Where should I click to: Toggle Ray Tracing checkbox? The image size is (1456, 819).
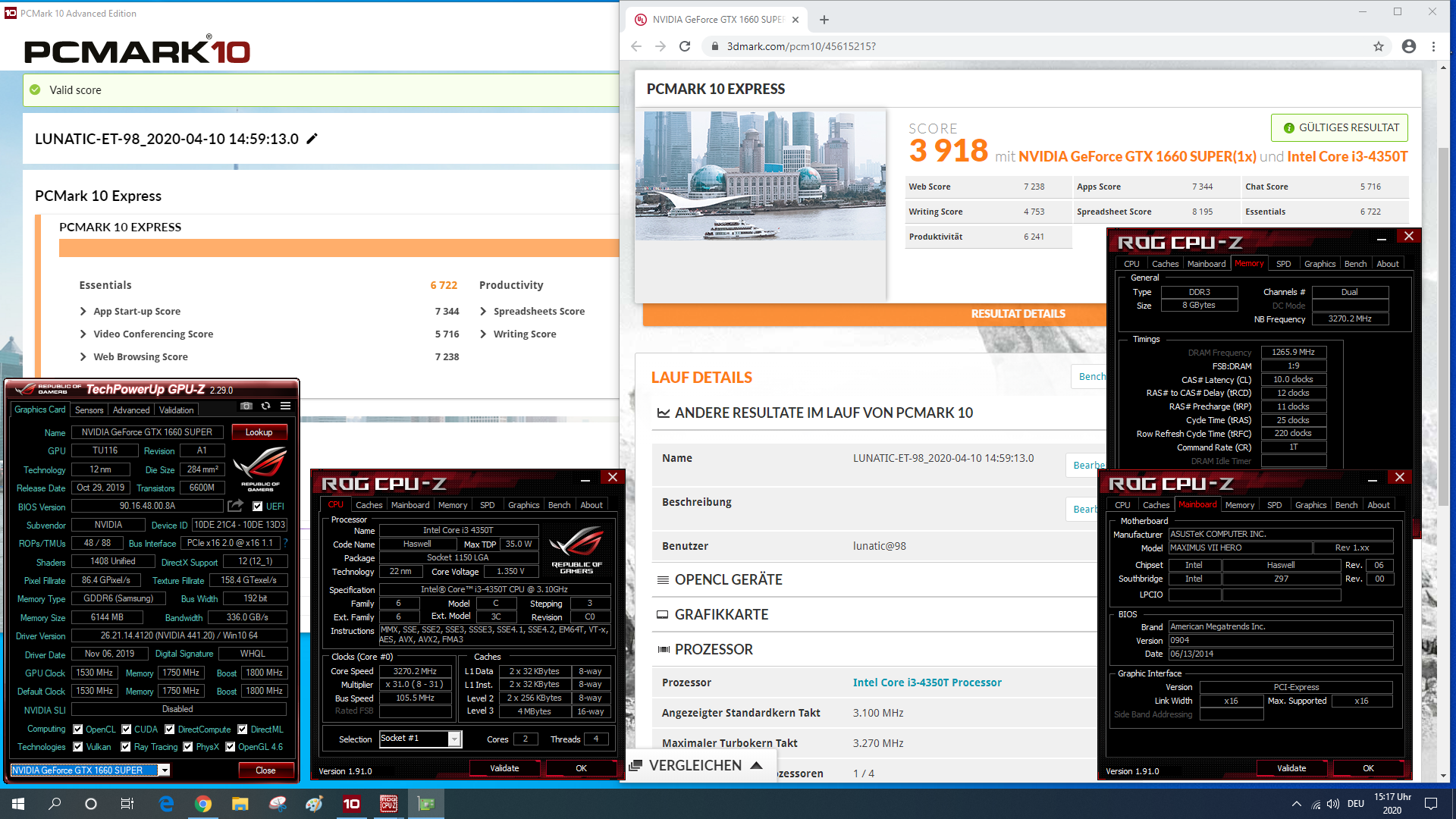coord(126,747)
